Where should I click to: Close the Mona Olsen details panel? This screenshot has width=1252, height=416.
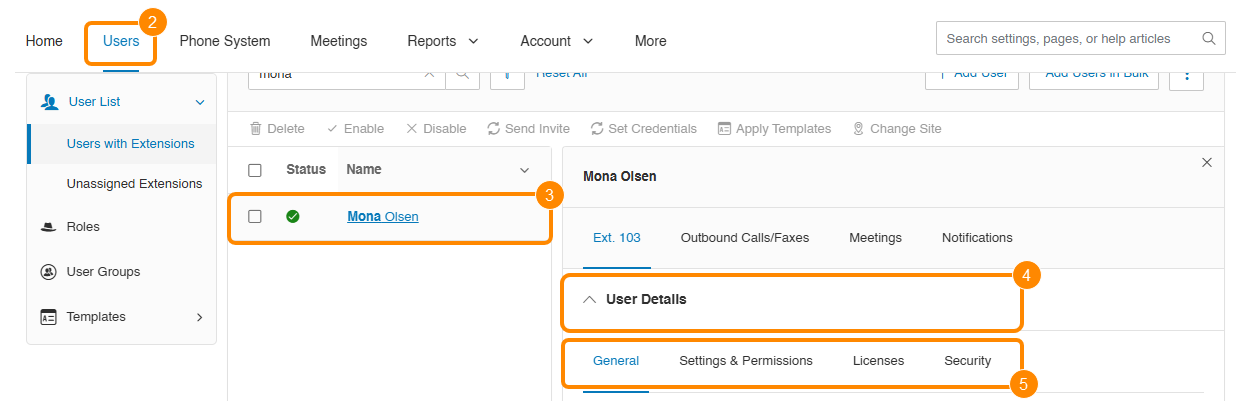pyautogui.click(x=1206, y=163)
